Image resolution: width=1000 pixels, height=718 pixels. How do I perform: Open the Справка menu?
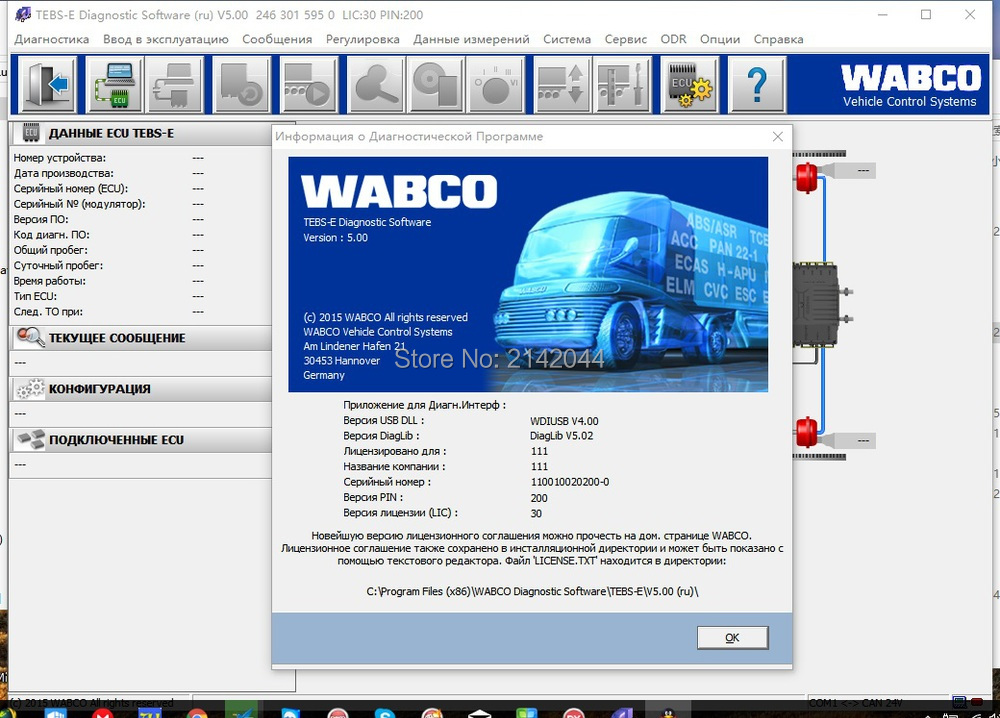(x=778, y=39)
